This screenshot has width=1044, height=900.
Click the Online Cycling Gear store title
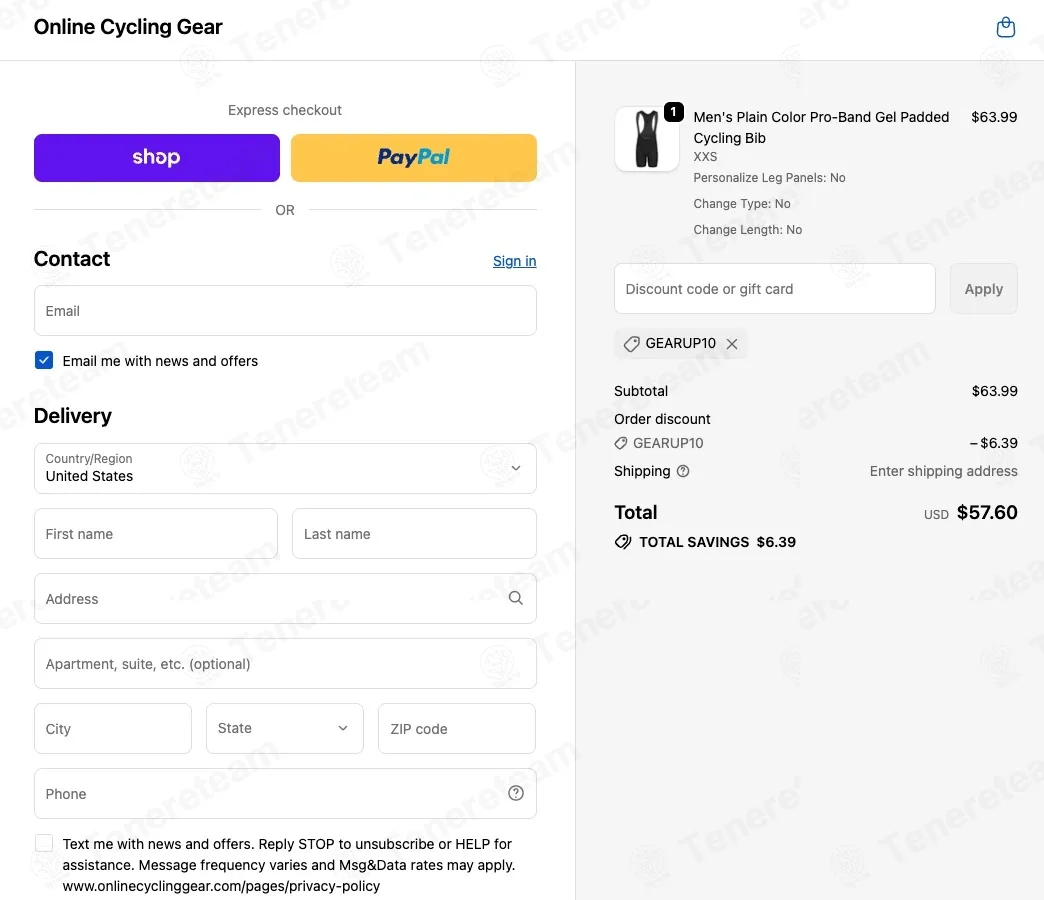[x=128, y=27]
